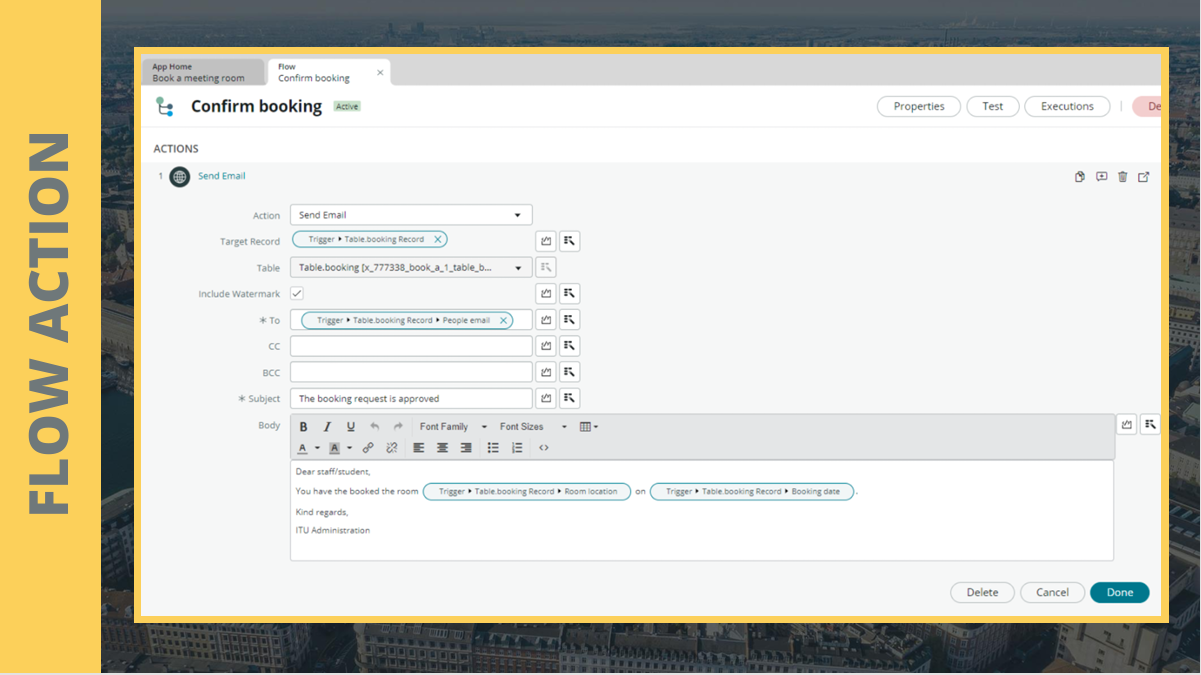This screenshot has width=1201, height=675.
Task: Open the Font Family dropdown
Action: tap(453, 427)
